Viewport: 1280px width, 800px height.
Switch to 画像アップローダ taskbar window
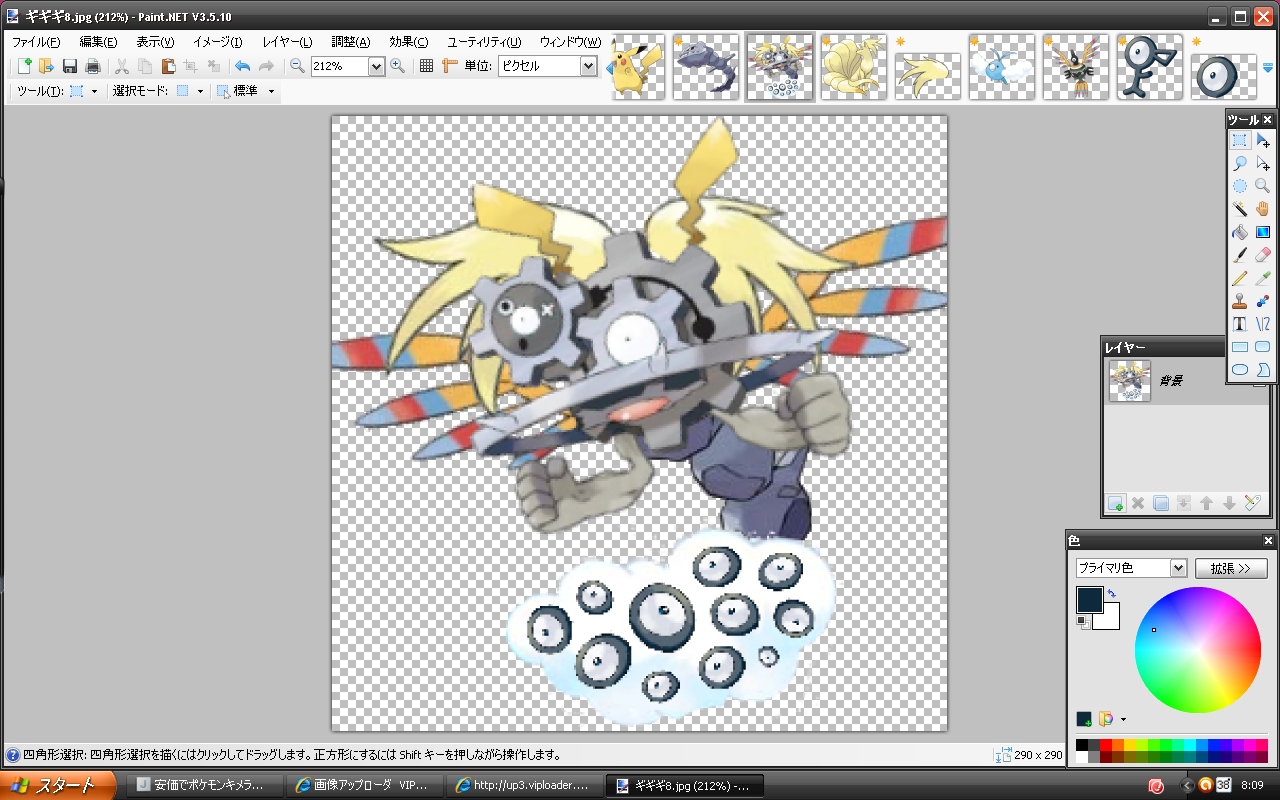point(363,785)
